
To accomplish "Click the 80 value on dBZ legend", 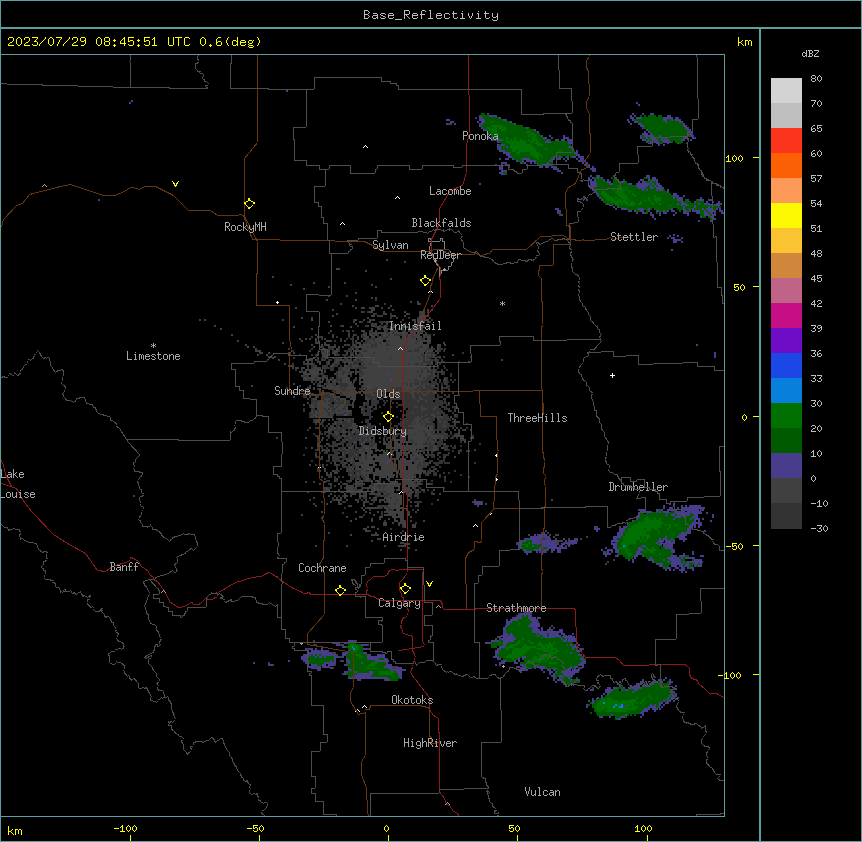I will click(816, 79).
